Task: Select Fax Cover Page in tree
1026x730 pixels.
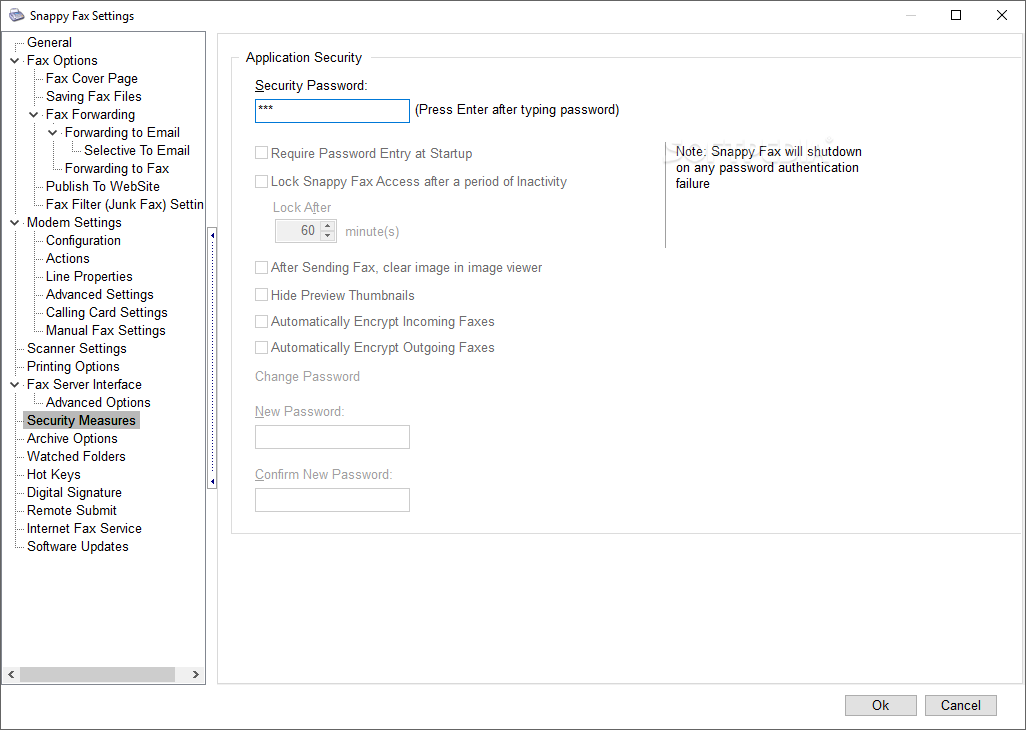Action: 92,78
